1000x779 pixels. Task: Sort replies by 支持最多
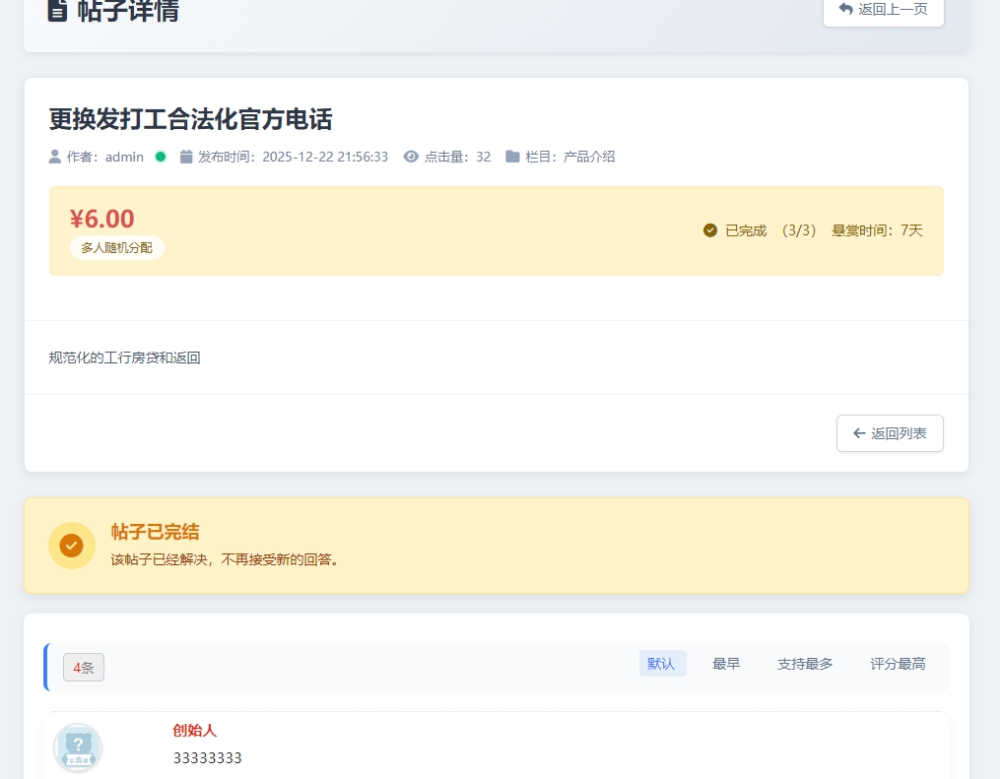(804, 664)
